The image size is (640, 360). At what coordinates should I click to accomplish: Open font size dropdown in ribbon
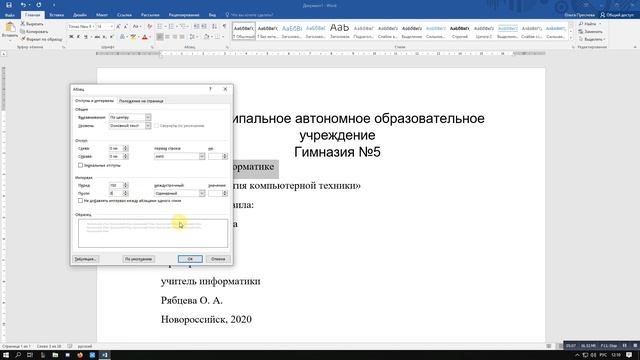(111, 27)
